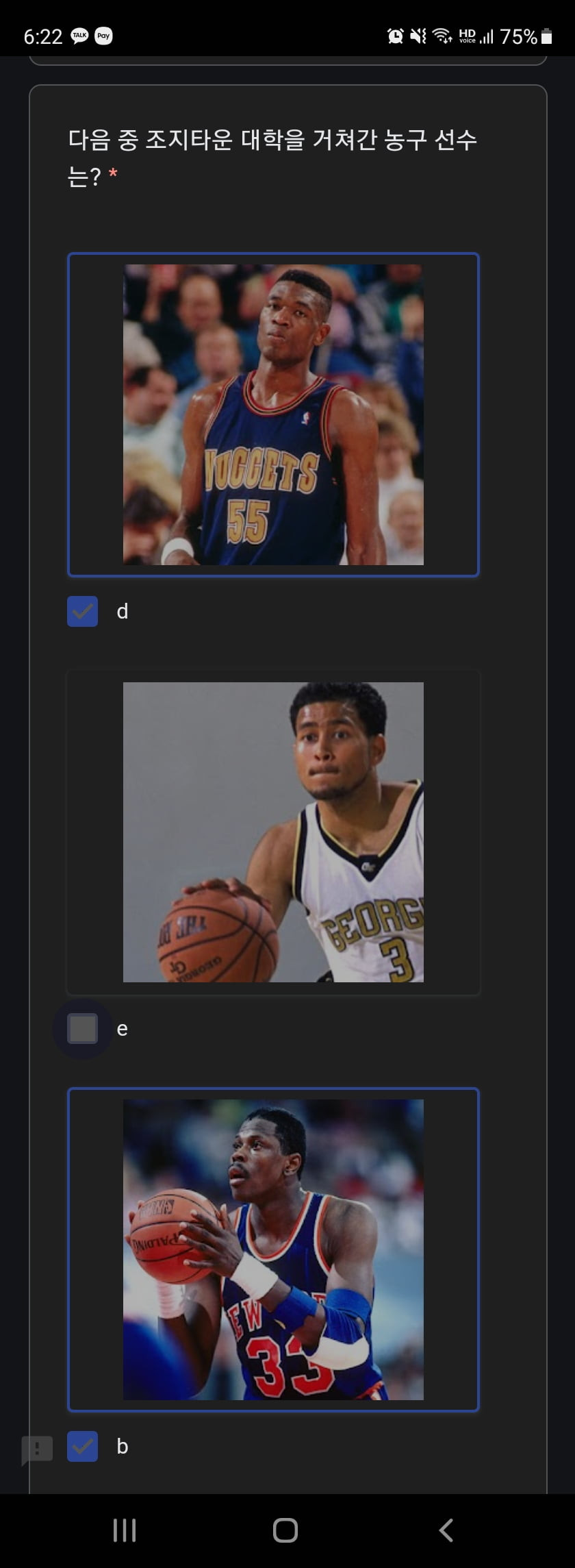The height and width of the screenshot is (1568, 575).
Task: Uncheck the checkbox for option d
Action: pos(82,611)
